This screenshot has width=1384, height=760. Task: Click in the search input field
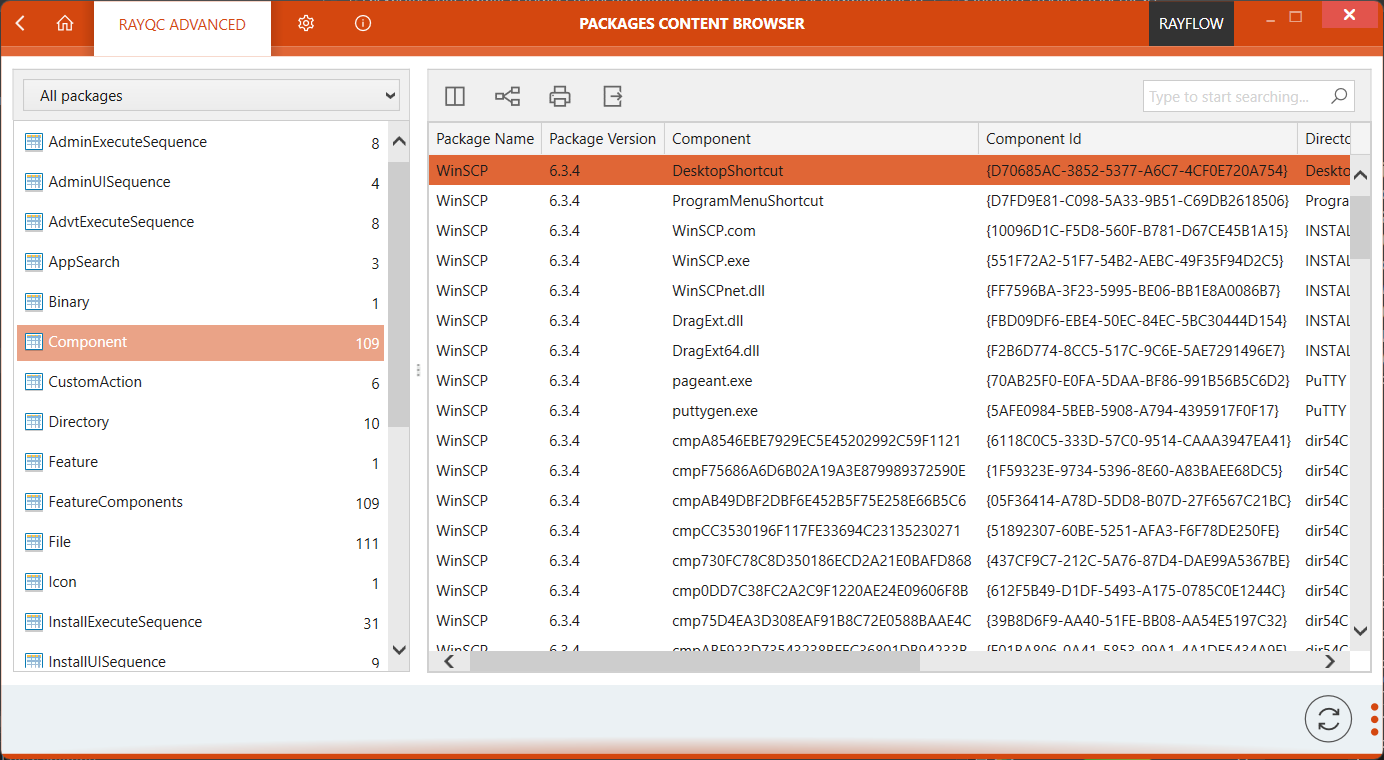(1236, 96)
